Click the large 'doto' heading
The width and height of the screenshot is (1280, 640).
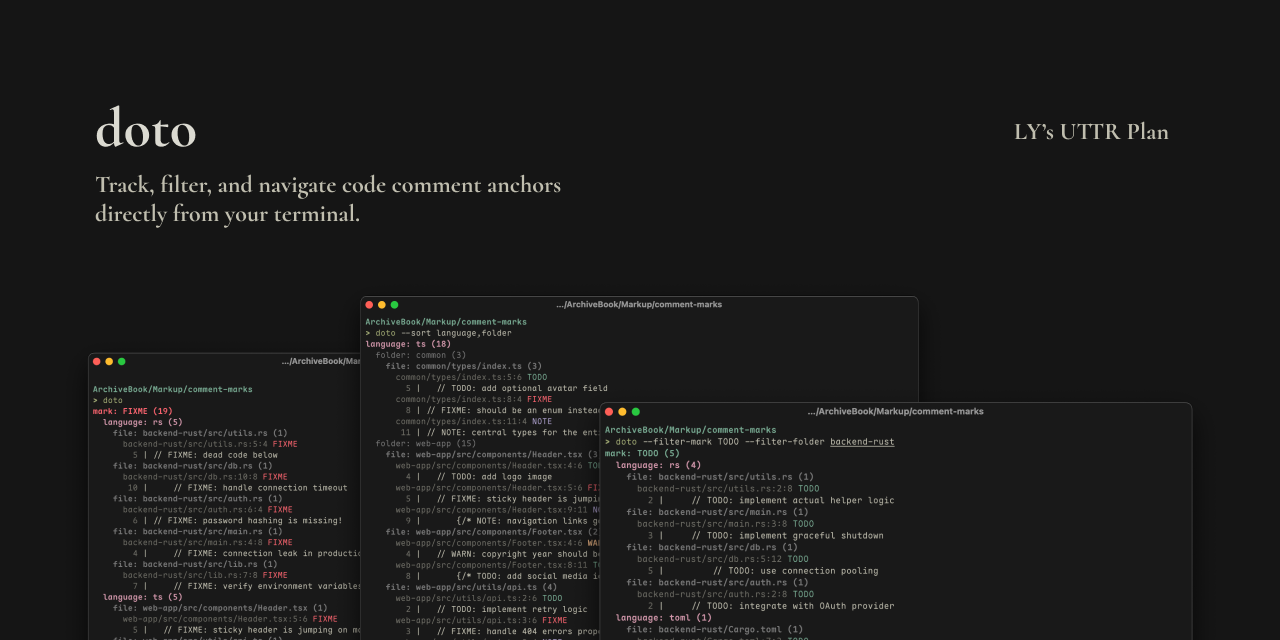coord(146,130)
